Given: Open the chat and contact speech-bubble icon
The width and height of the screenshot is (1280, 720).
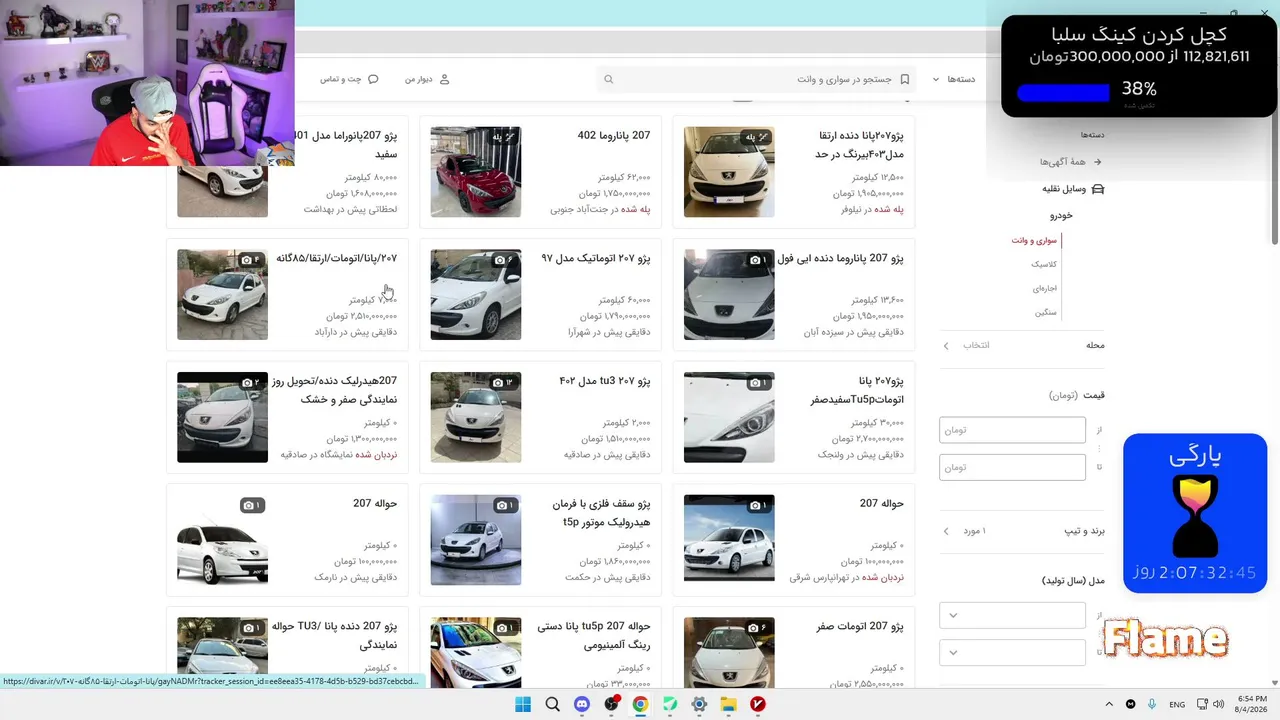Looking at the screenshot, I should click(x=373, y=79).
